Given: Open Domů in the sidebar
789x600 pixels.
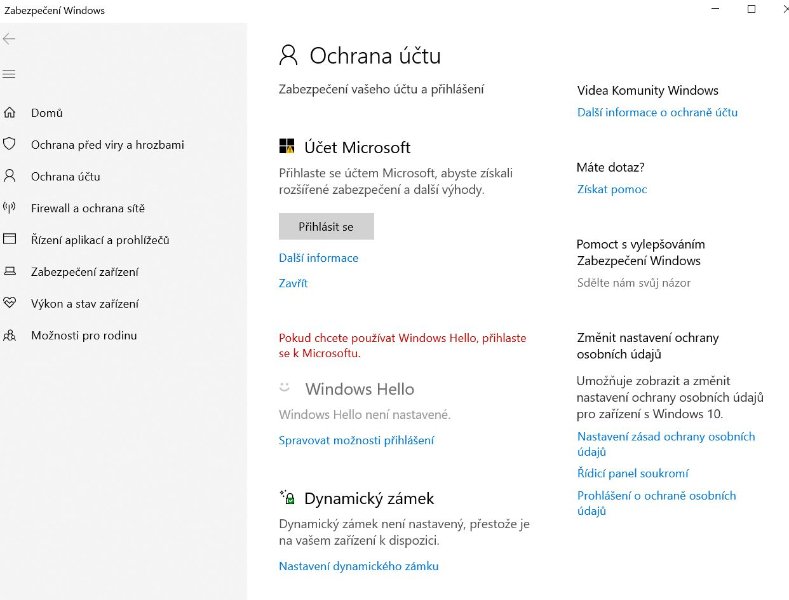Looking at the screenshot, I should [47, 113].
